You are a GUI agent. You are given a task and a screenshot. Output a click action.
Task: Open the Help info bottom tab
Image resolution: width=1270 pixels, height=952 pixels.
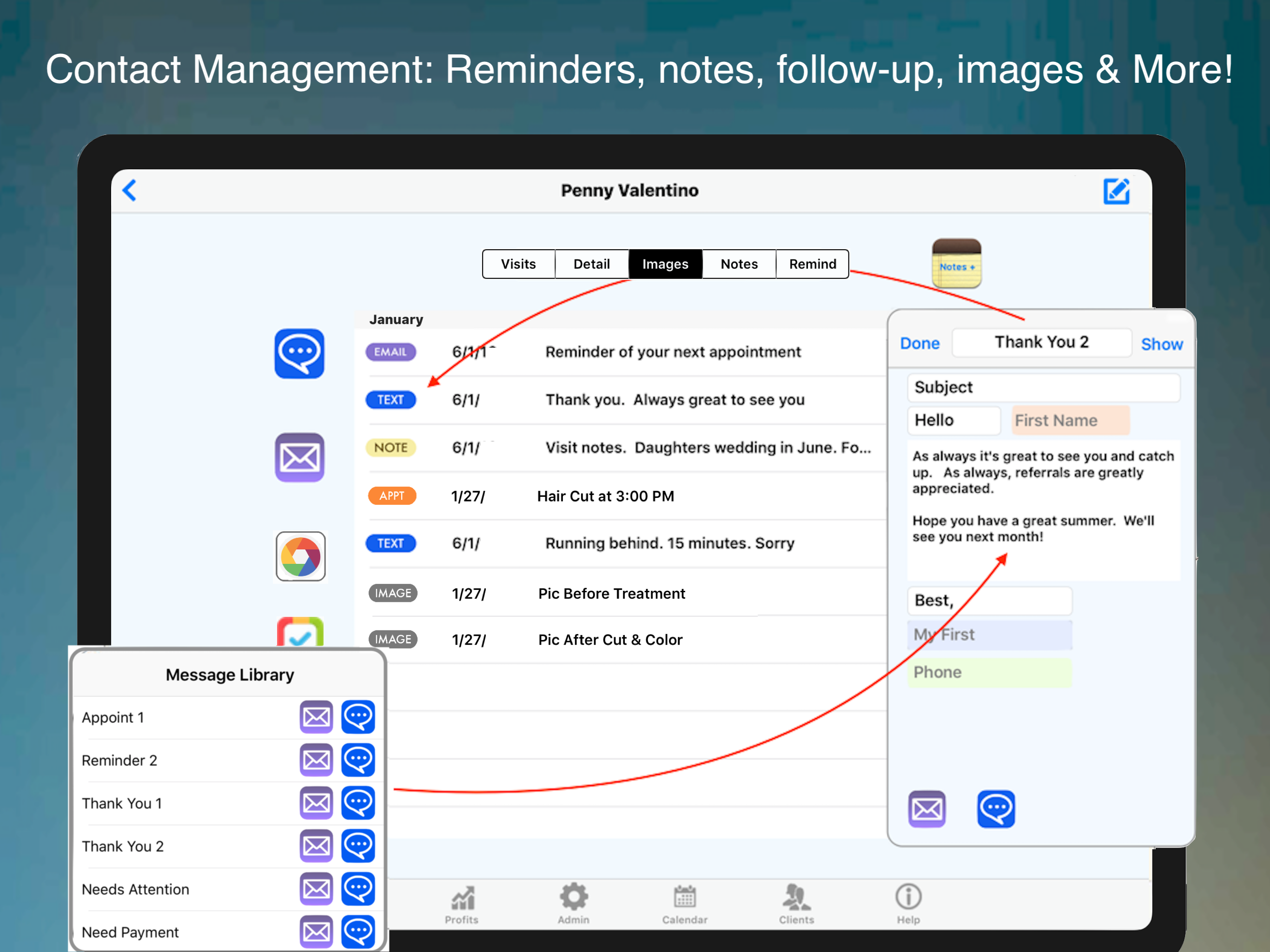pyautogui.click(x=908, y=904)
